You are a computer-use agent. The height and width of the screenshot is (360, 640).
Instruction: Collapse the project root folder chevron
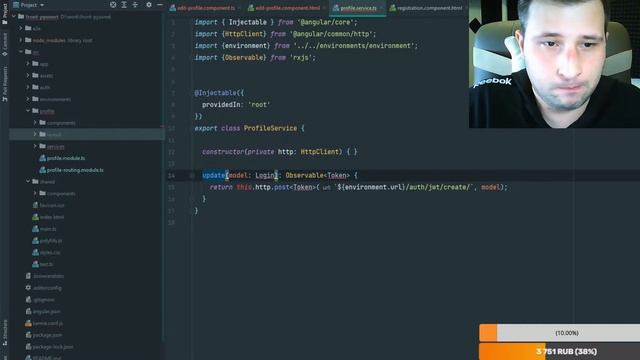pyautogui.click(x=14, y=17)
